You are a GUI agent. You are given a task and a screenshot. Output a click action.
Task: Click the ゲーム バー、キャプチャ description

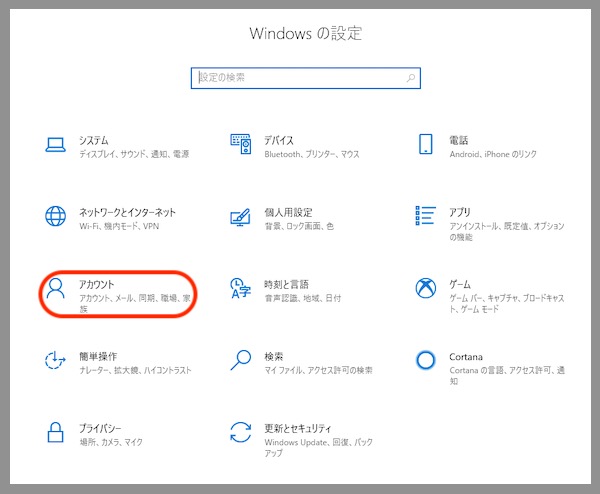coord(507,303)
